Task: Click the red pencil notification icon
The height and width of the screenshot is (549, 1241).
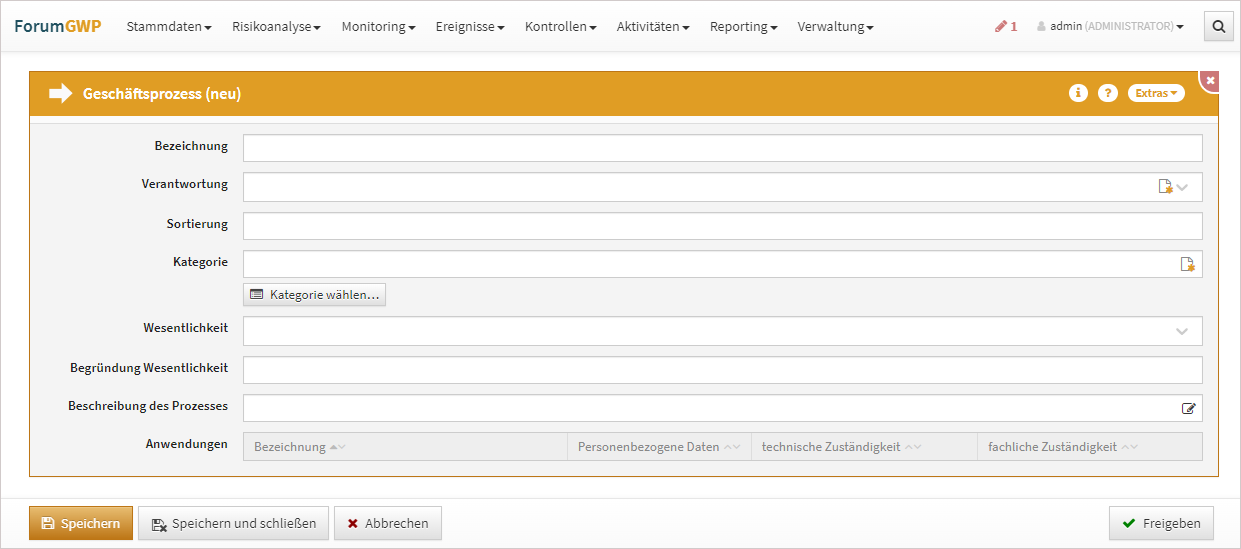Action: click(x=1005, y=27)
